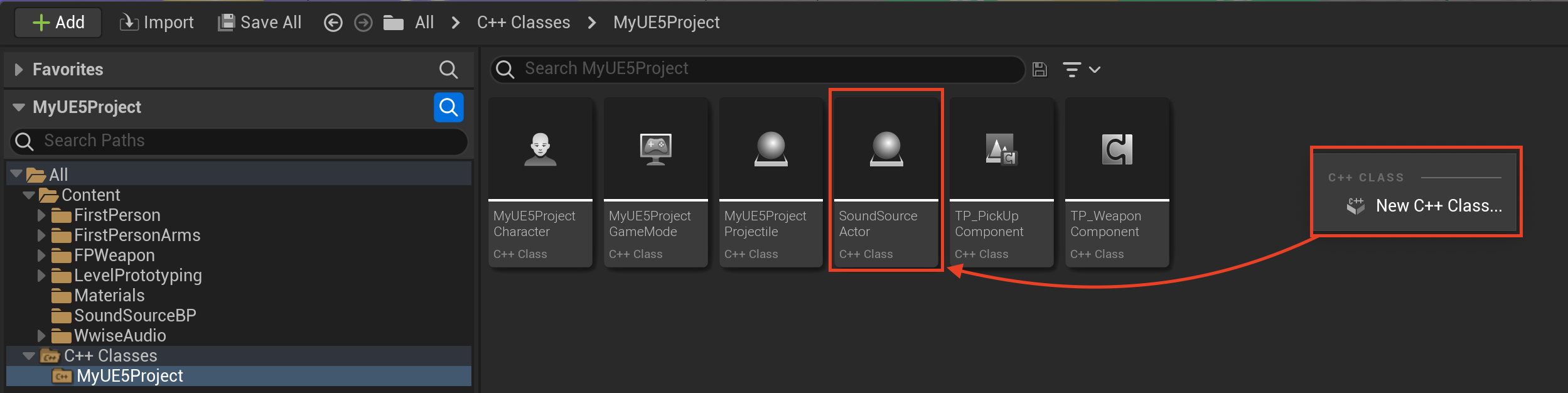Image resolution: width=1568 pixels, height=393 pixels.
Task: Select the SoundSourceActor class thumbnail
Action: (x=886, y=183)
